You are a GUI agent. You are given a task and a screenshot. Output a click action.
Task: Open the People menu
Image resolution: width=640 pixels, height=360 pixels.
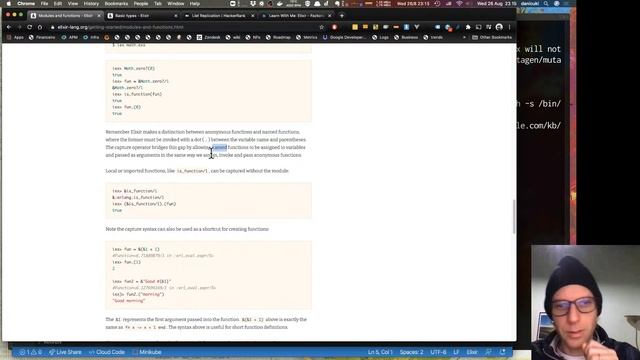click(141, 4)
